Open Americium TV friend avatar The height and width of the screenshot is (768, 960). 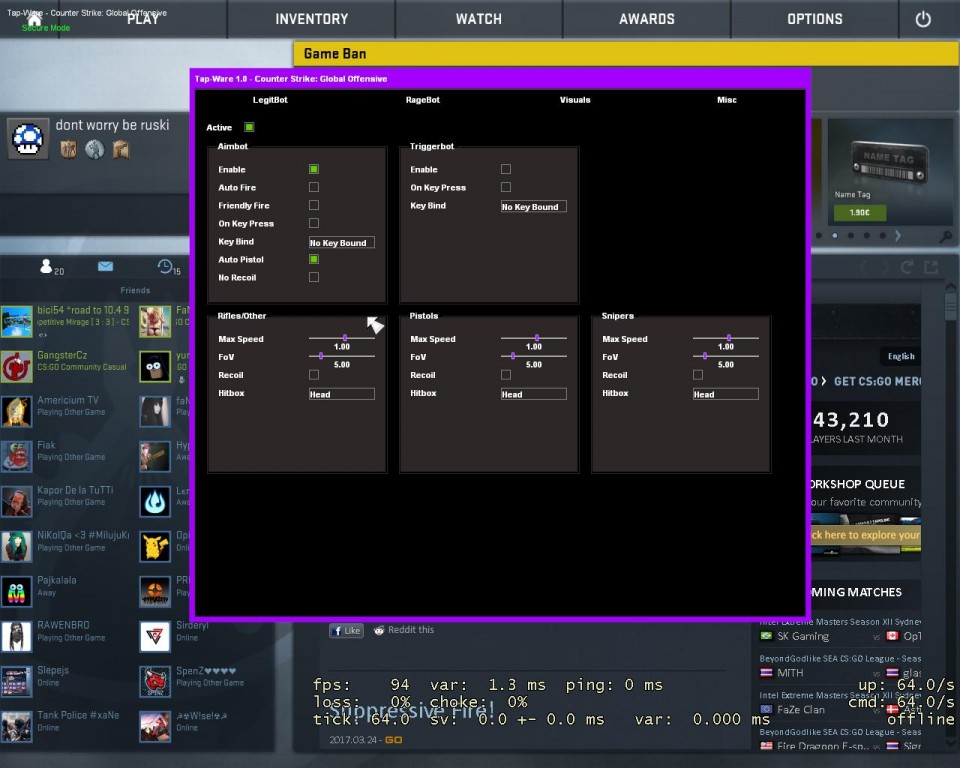[17, 412]
